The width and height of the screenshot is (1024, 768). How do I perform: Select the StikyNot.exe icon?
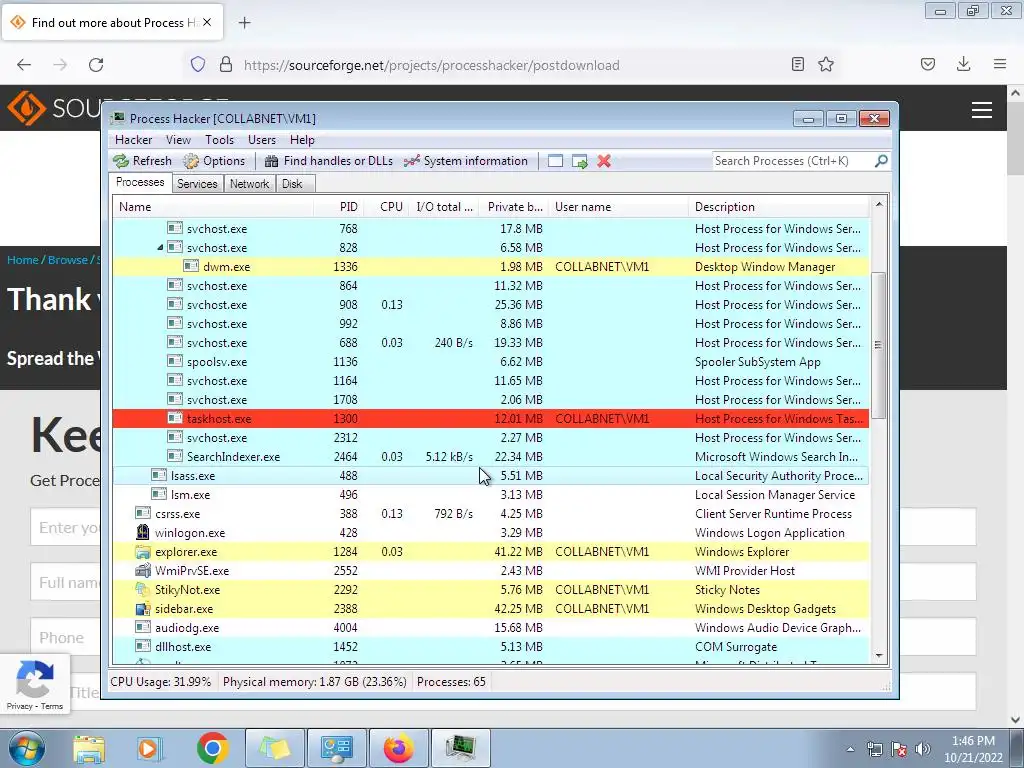(x=142, y=589)
